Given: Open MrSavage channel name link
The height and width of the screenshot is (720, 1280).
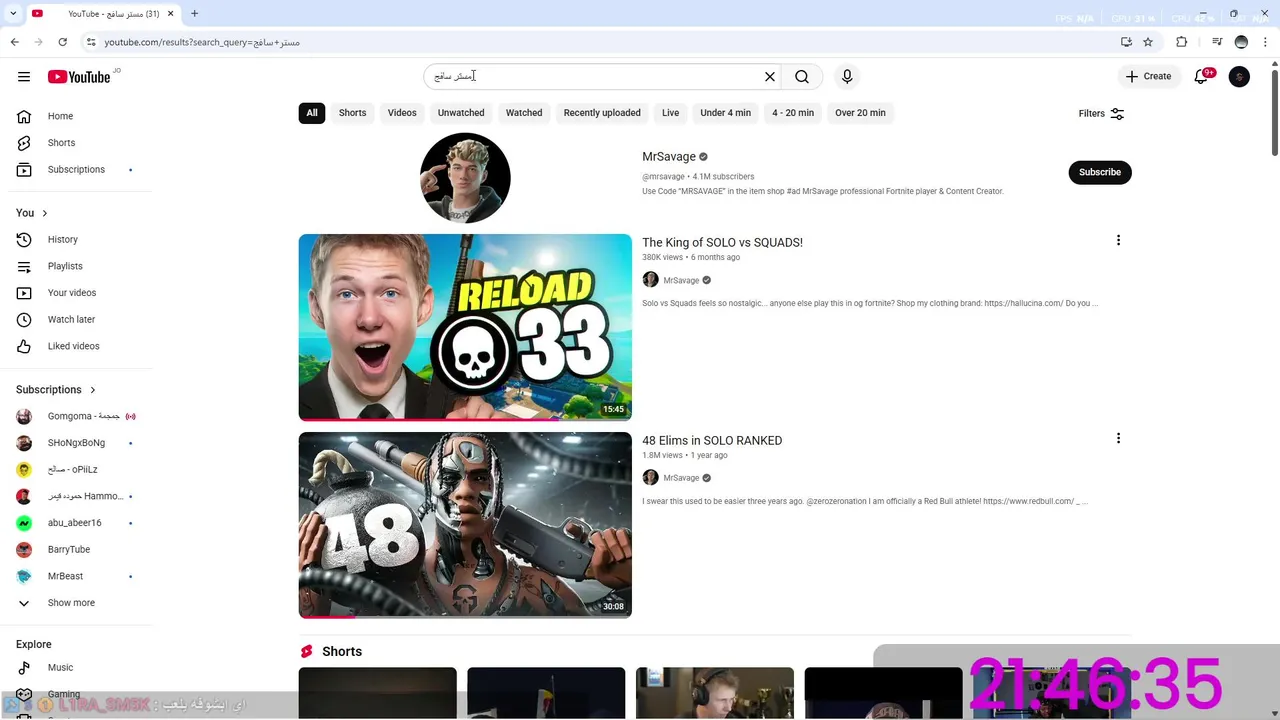Looking at the screenshot, I should point(669,157).
